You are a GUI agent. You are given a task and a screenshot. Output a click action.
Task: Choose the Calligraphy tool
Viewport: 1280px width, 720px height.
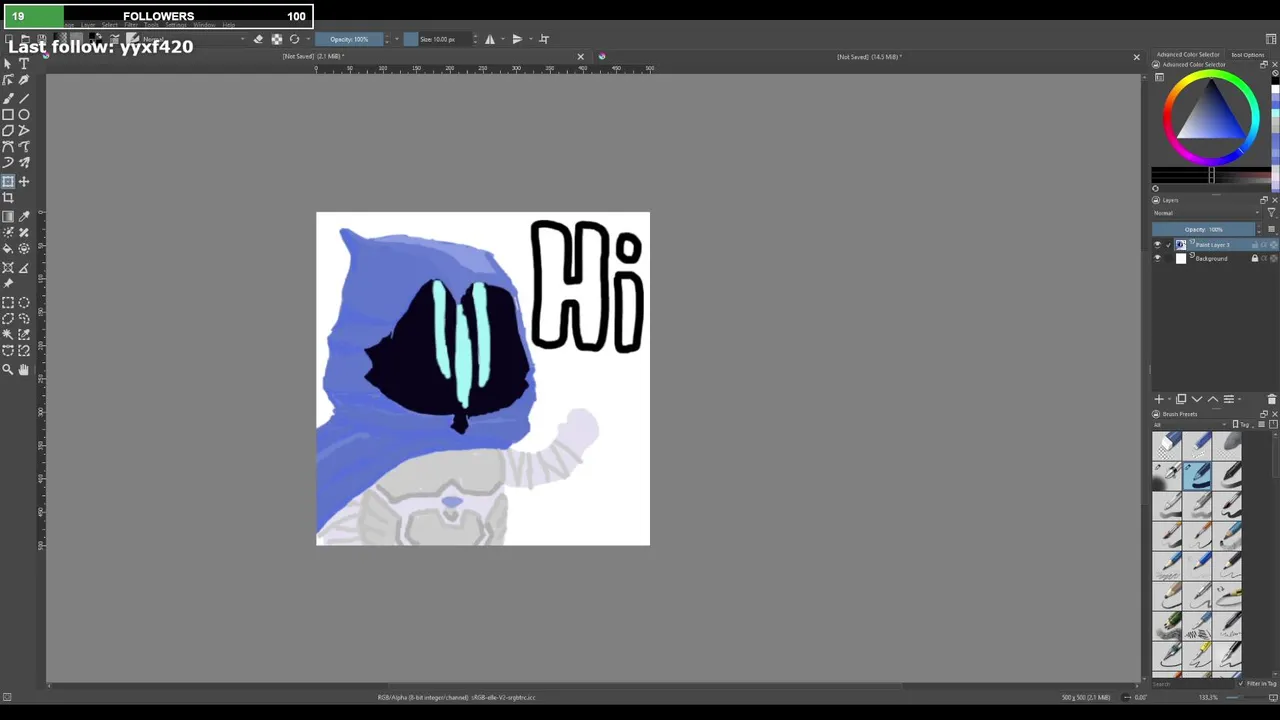point(24,80)
